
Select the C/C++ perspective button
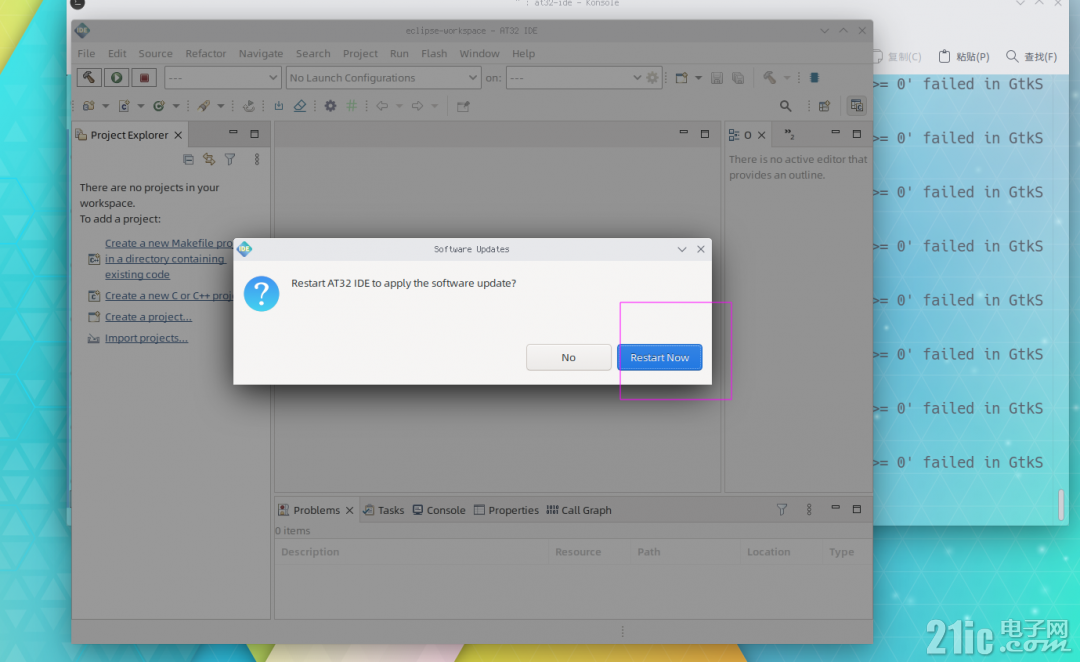pyautogui.click(x=856, y=106)
